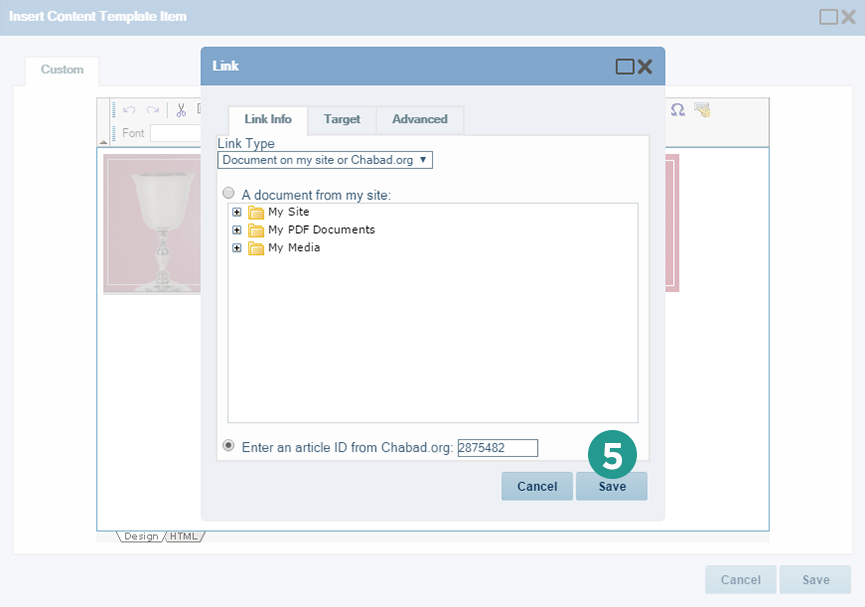Screen dimensions: 865x607
Task: Expand the My Site tree node
Action: pos(237,212)
